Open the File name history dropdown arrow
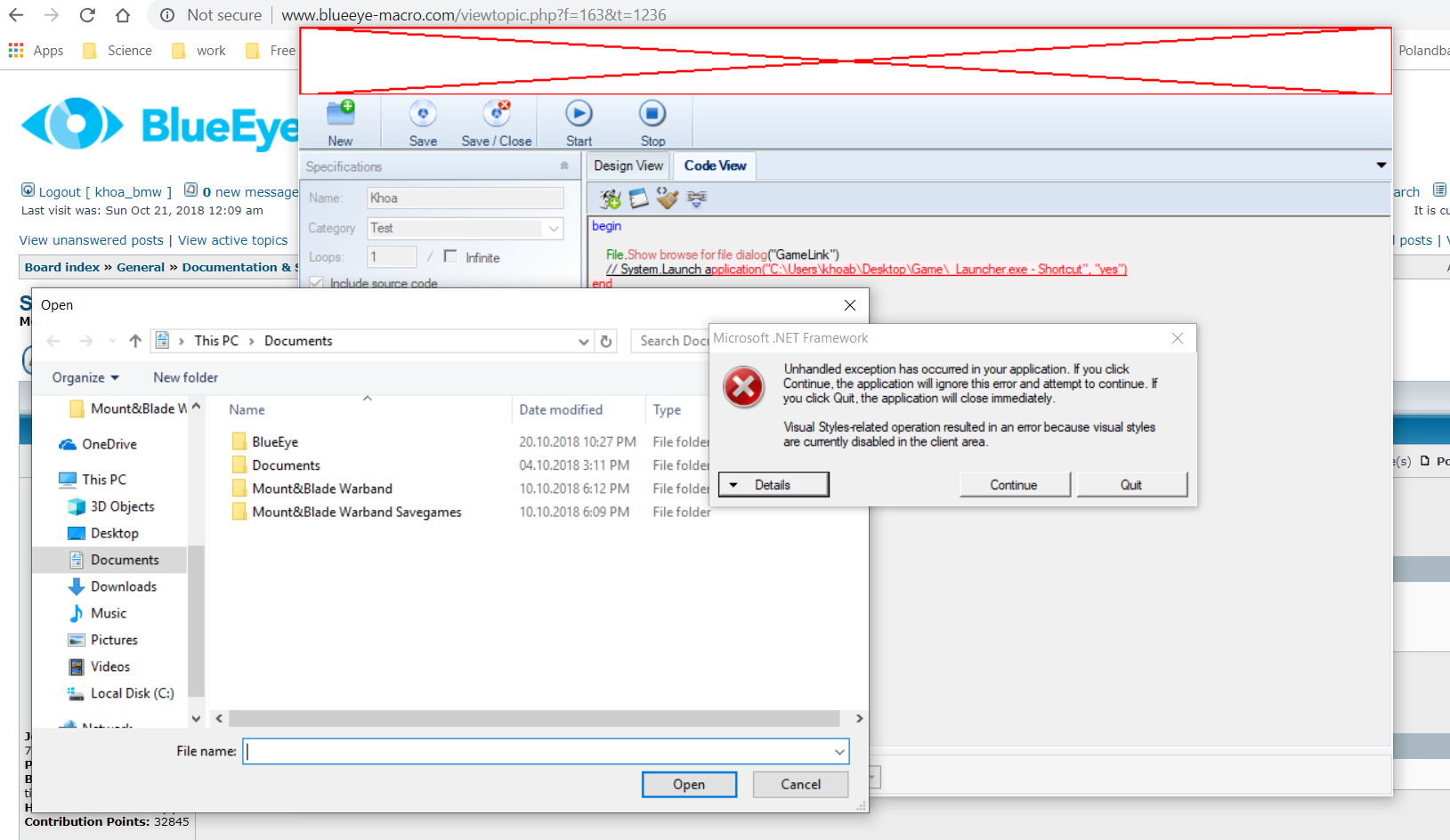Image resolution: width=1450 pixels, height=840 pixels. pyautogui.click(x=839, y=752)
